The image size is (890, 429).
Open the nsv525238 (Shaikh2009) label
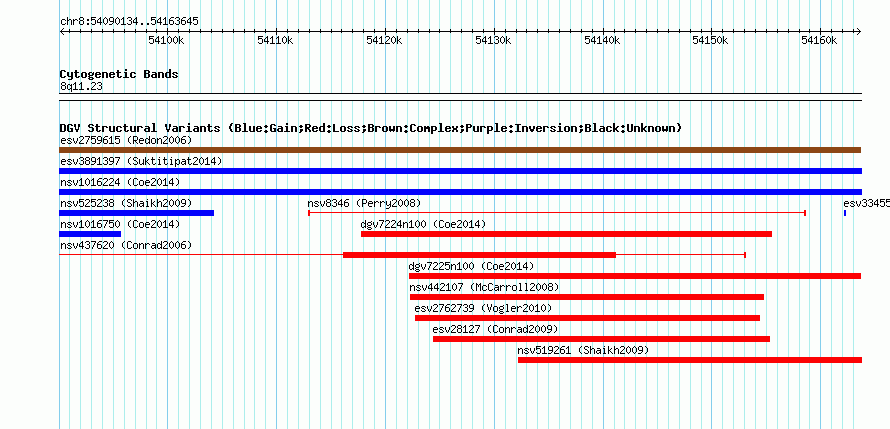click(x=126, y=203)
